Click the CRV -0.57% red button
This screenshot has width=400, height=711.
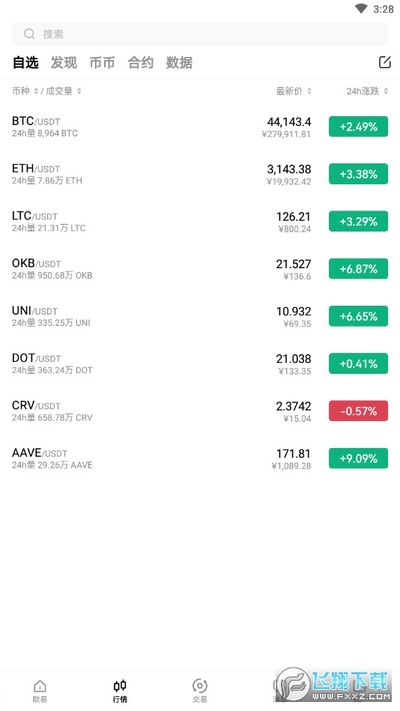358,411
